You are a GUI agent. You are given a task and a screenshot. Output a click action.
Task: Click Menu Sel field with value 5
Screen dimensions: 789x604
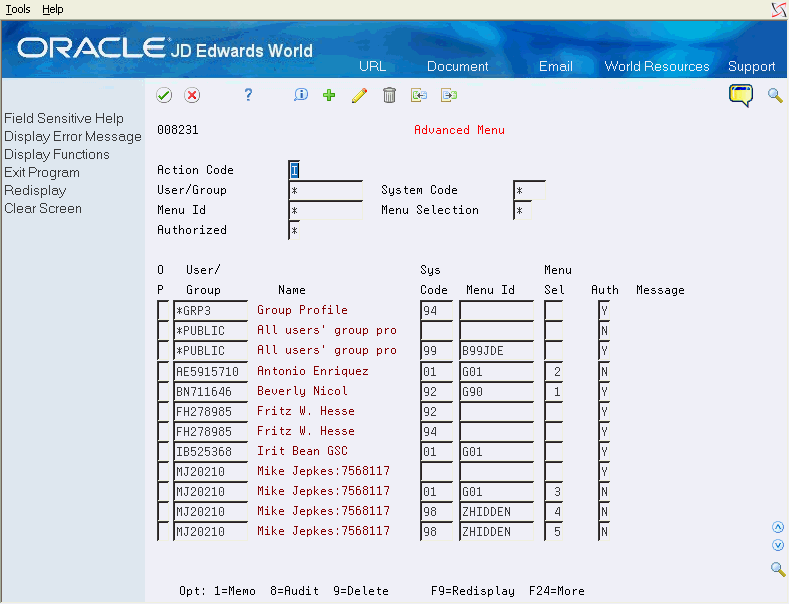(x=554, y=532)
